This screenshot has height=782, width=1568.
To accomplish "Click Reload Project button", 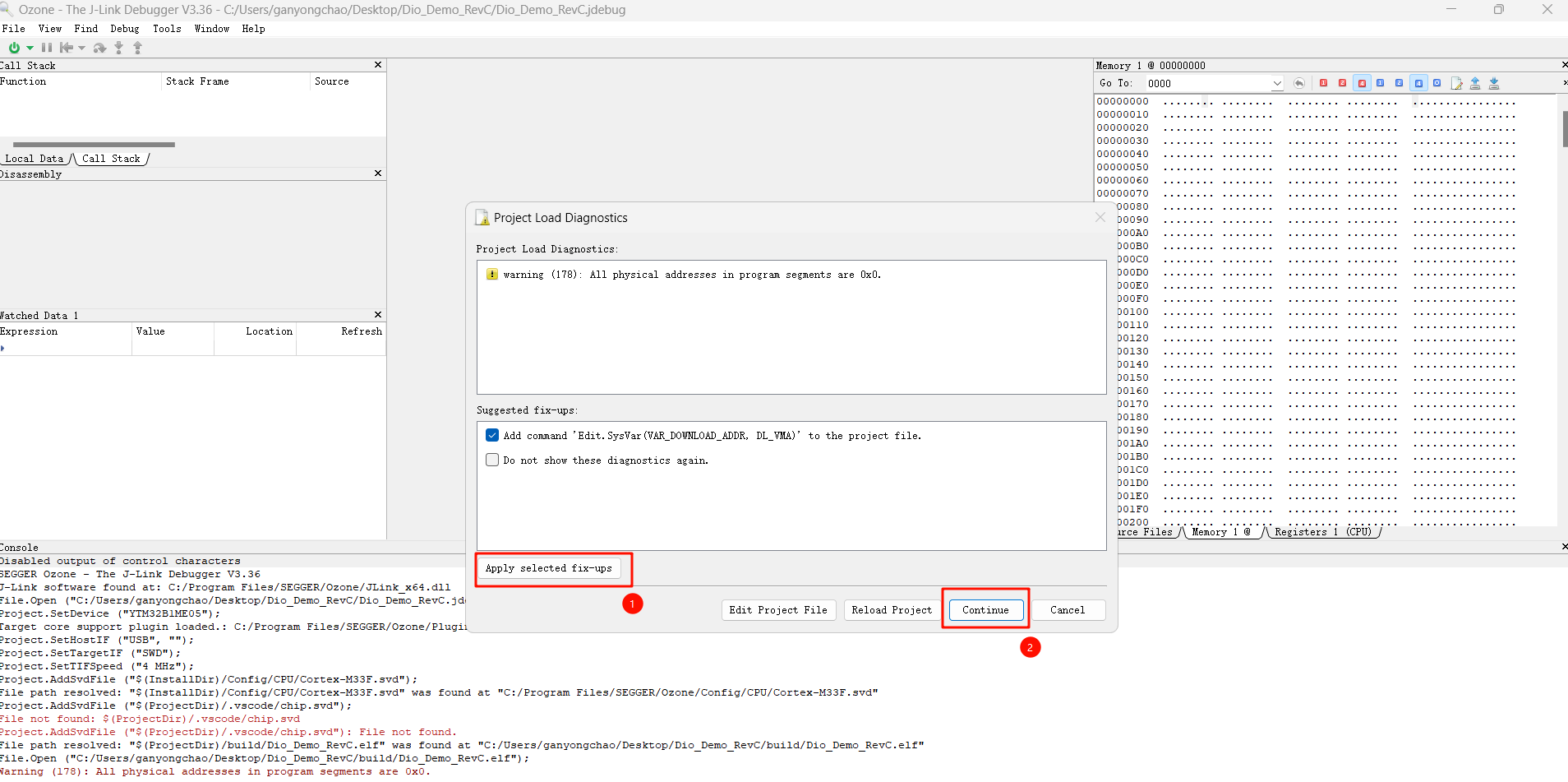I will (892, 610).
